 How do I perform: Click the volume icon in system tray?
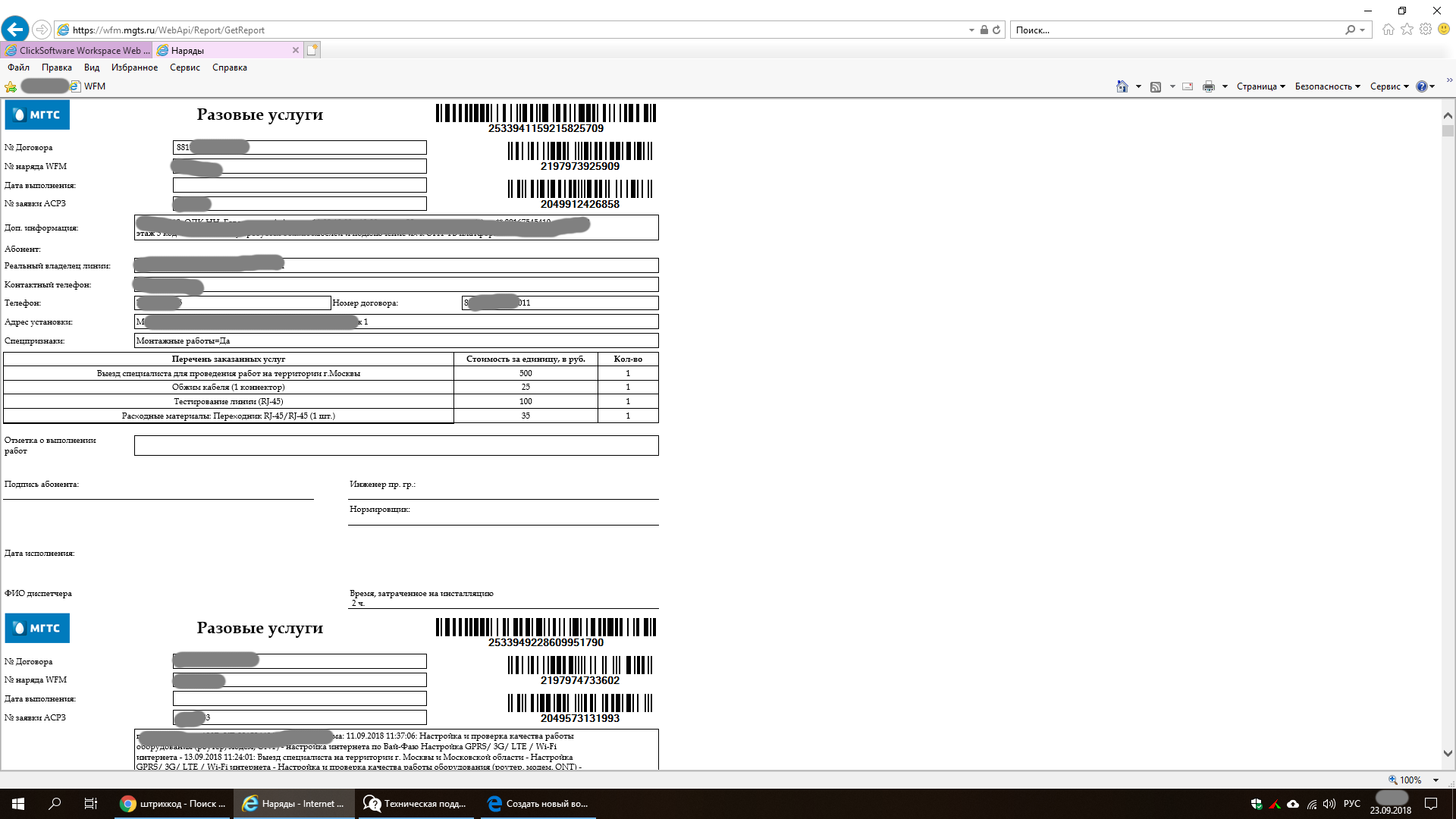(1329, 804)
